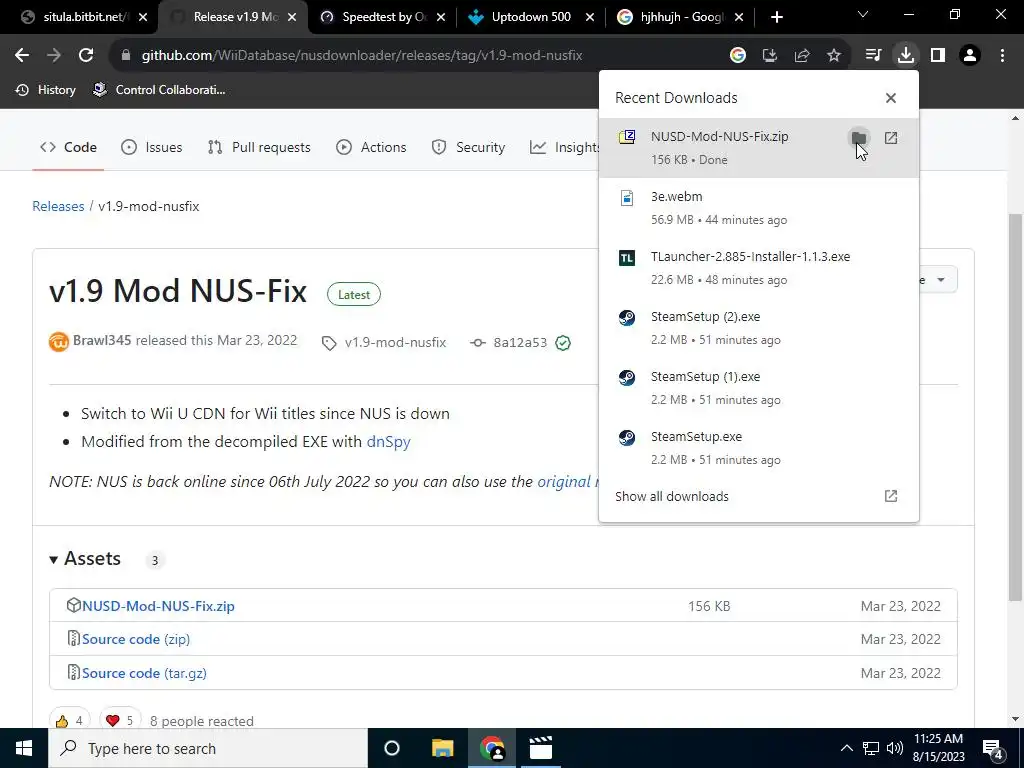Click the verified commit badge icon
The height and width of the screenshot is (768, 1024).
click(x=563, y=343)
